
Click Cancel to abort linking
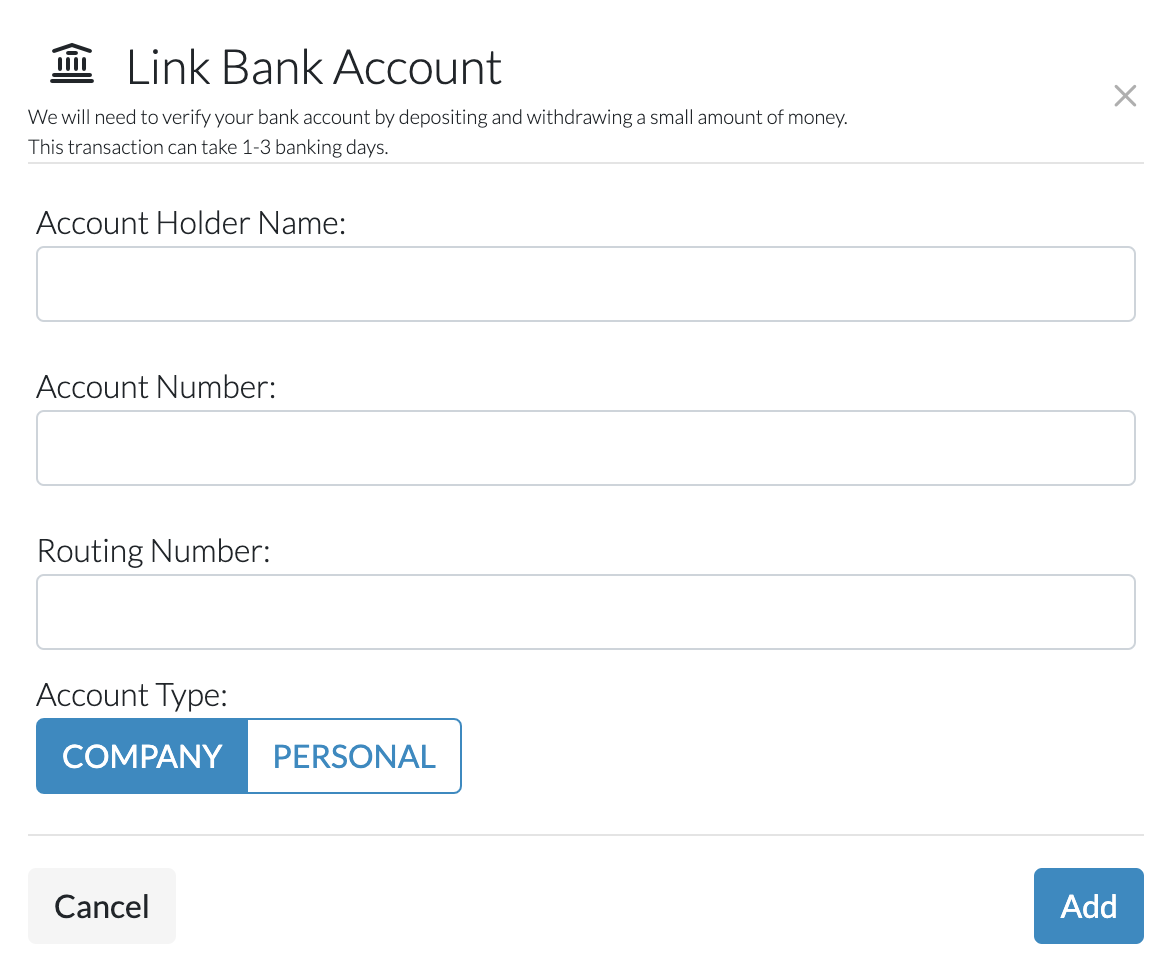(x=101, y=906)
